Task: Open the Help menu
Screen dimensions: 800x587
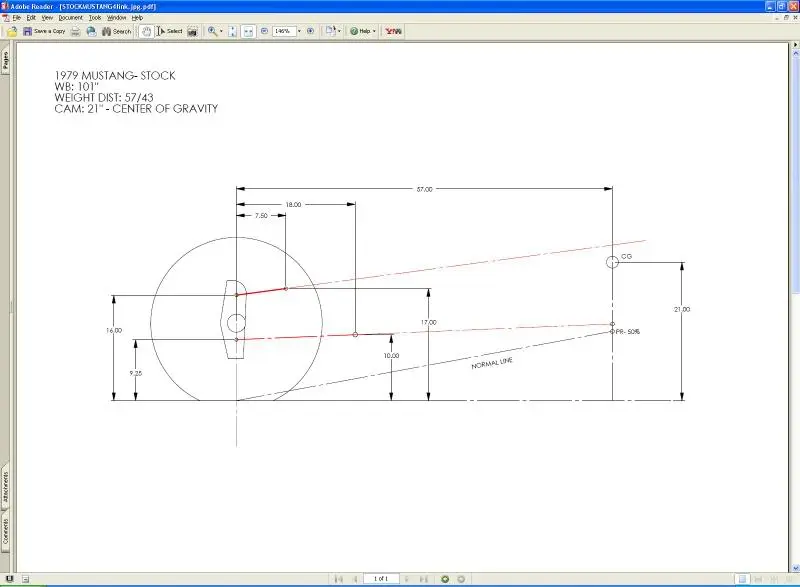Action: tap(137, 18)
